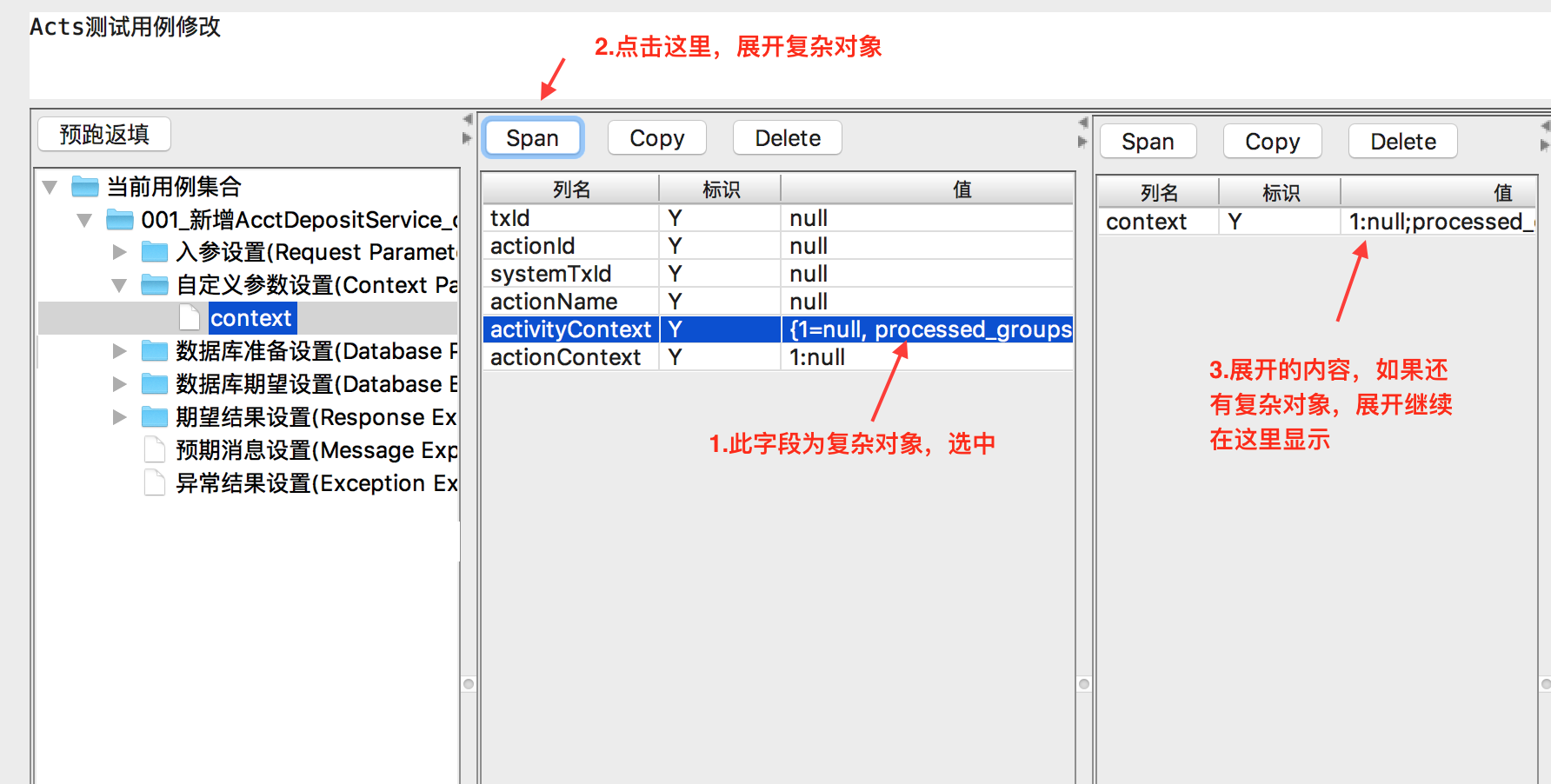Click the folder icon beside 期望结果设置
The width and height of the screenshot is (1551, 784).
[x=154, y=417]
